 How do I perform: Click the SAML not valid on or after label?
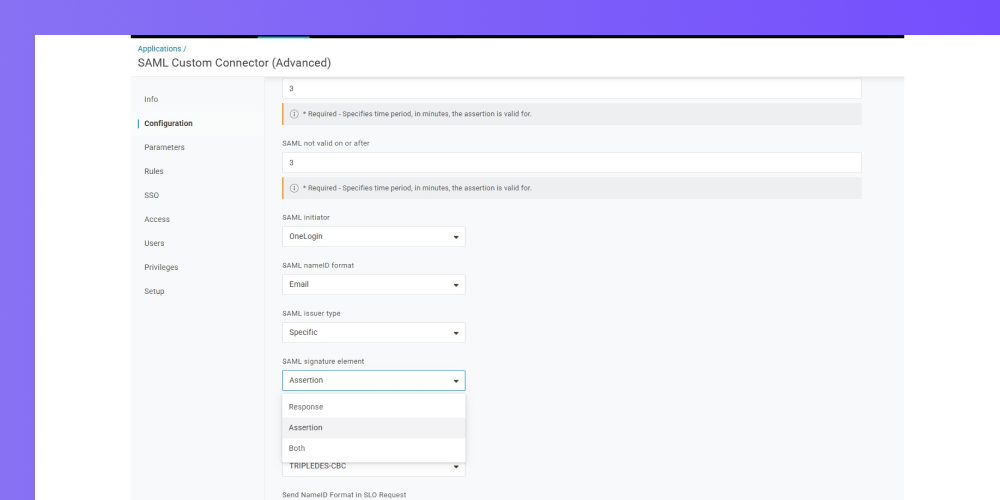pos(326,143)
